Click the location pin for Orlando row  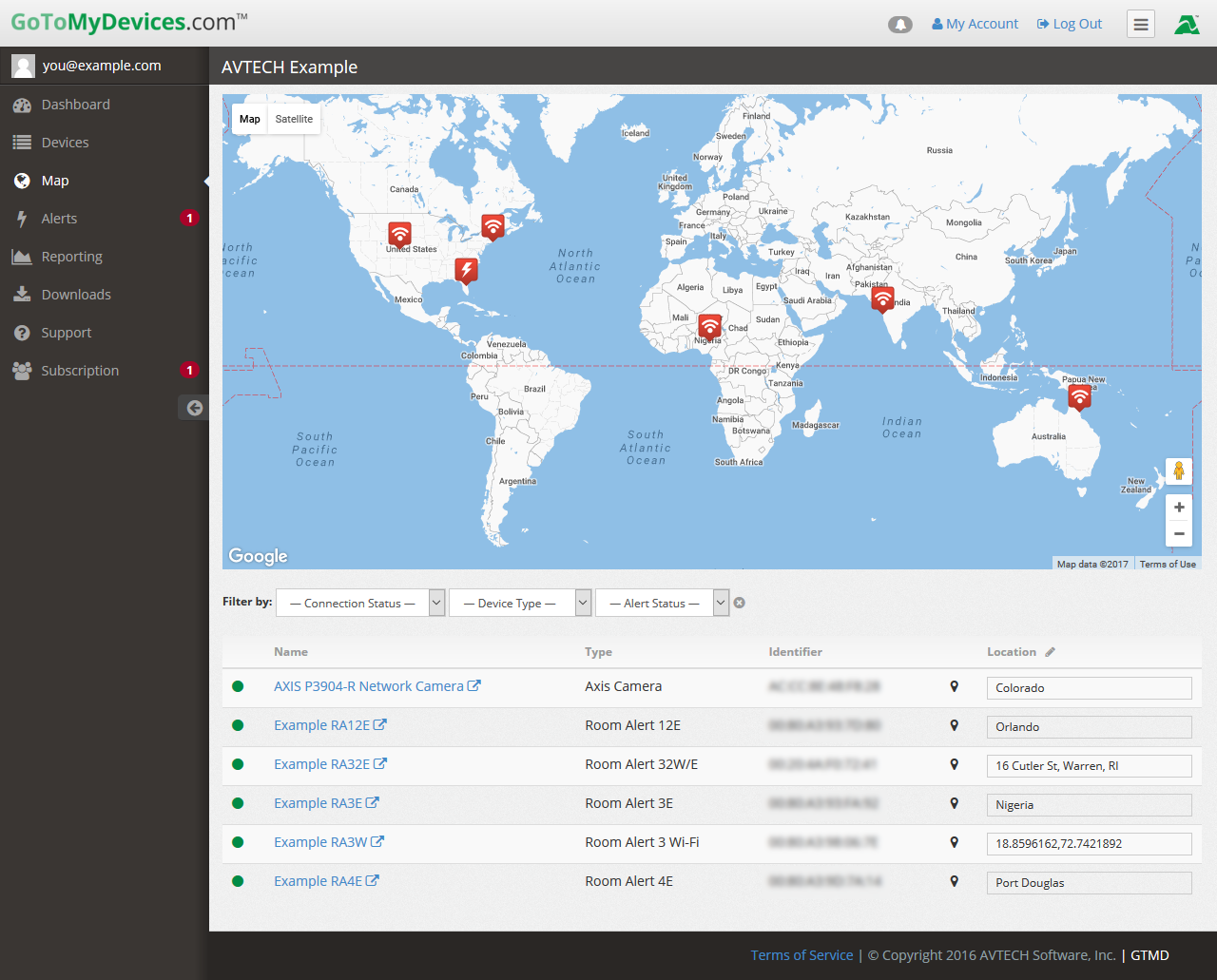955,725
